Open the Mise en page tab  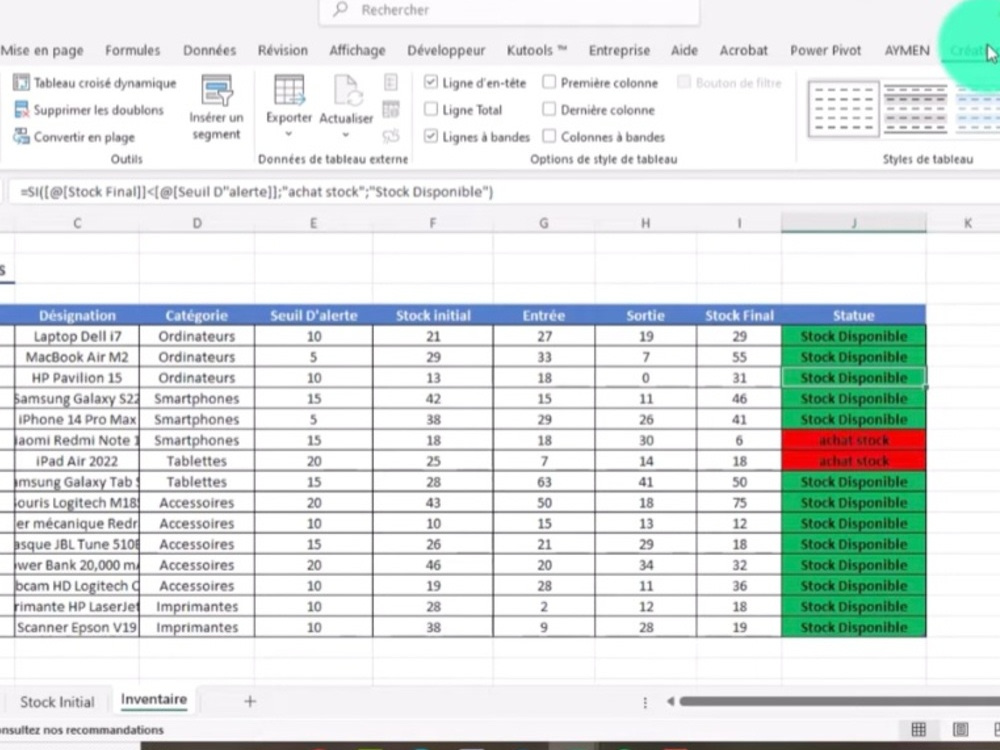(x=42, y=50)
